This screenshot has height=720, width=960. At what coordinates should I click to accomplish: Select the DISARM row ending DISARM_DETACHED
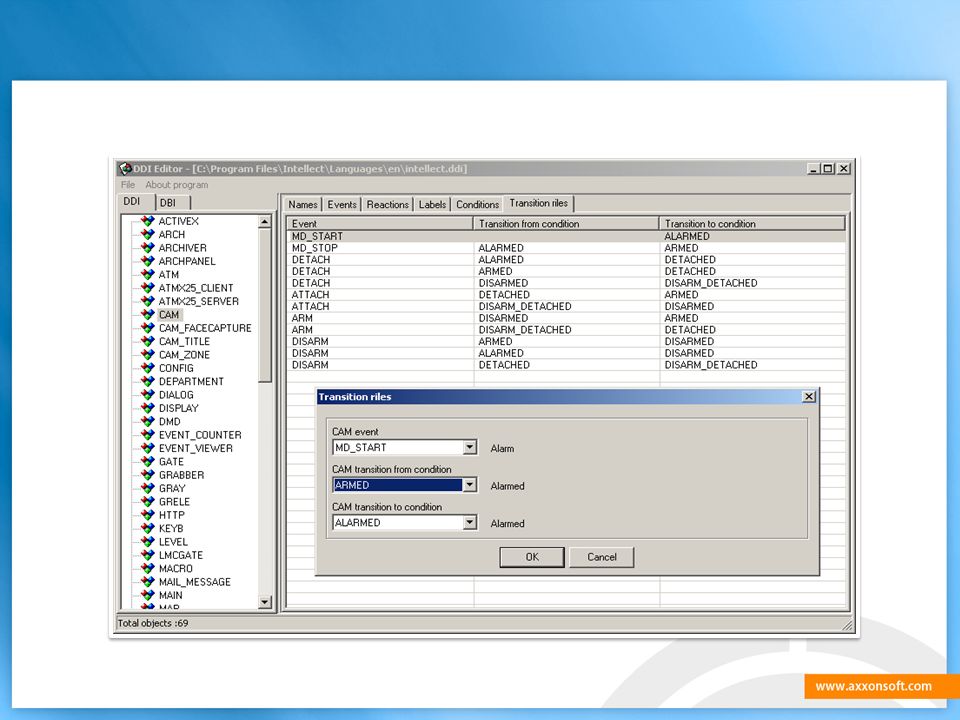(566, 365)
